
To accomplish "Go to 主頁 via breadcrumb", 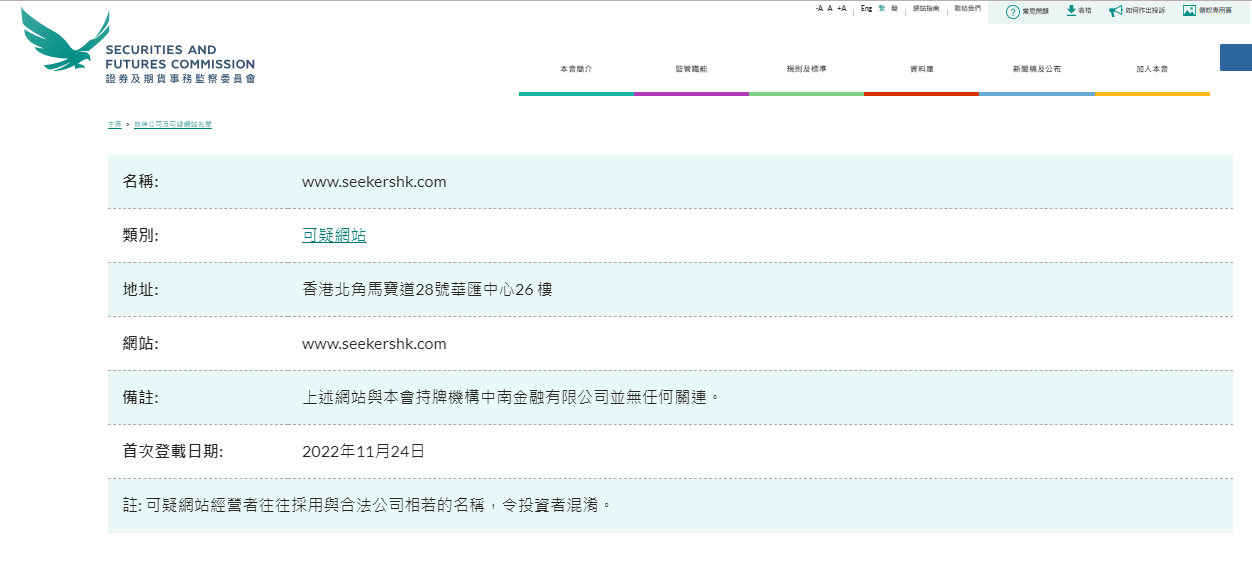I will tap(114, 125).
